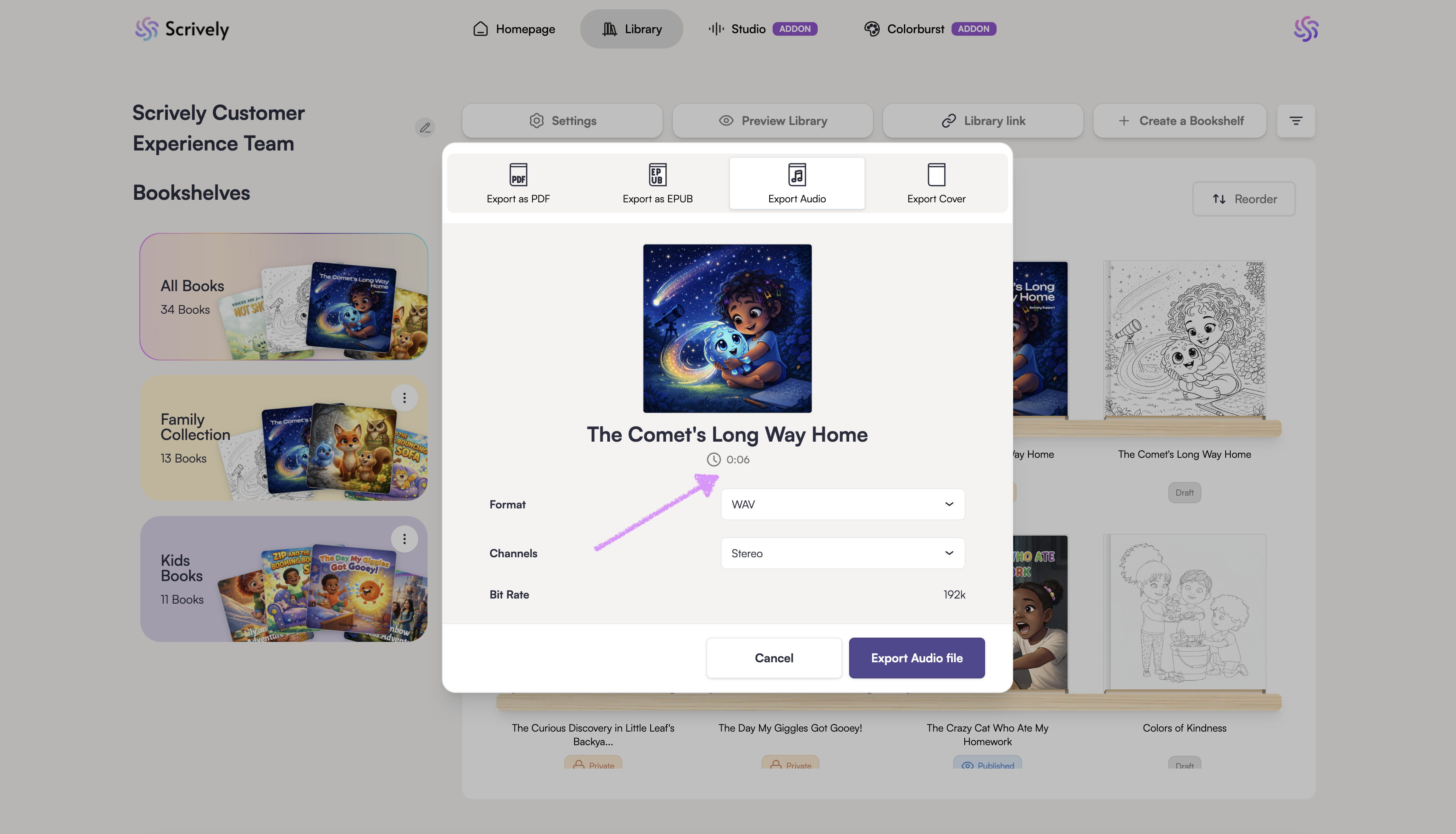Select the Export Cover icon
The image size is (1456, 834).
coord(935,175)
